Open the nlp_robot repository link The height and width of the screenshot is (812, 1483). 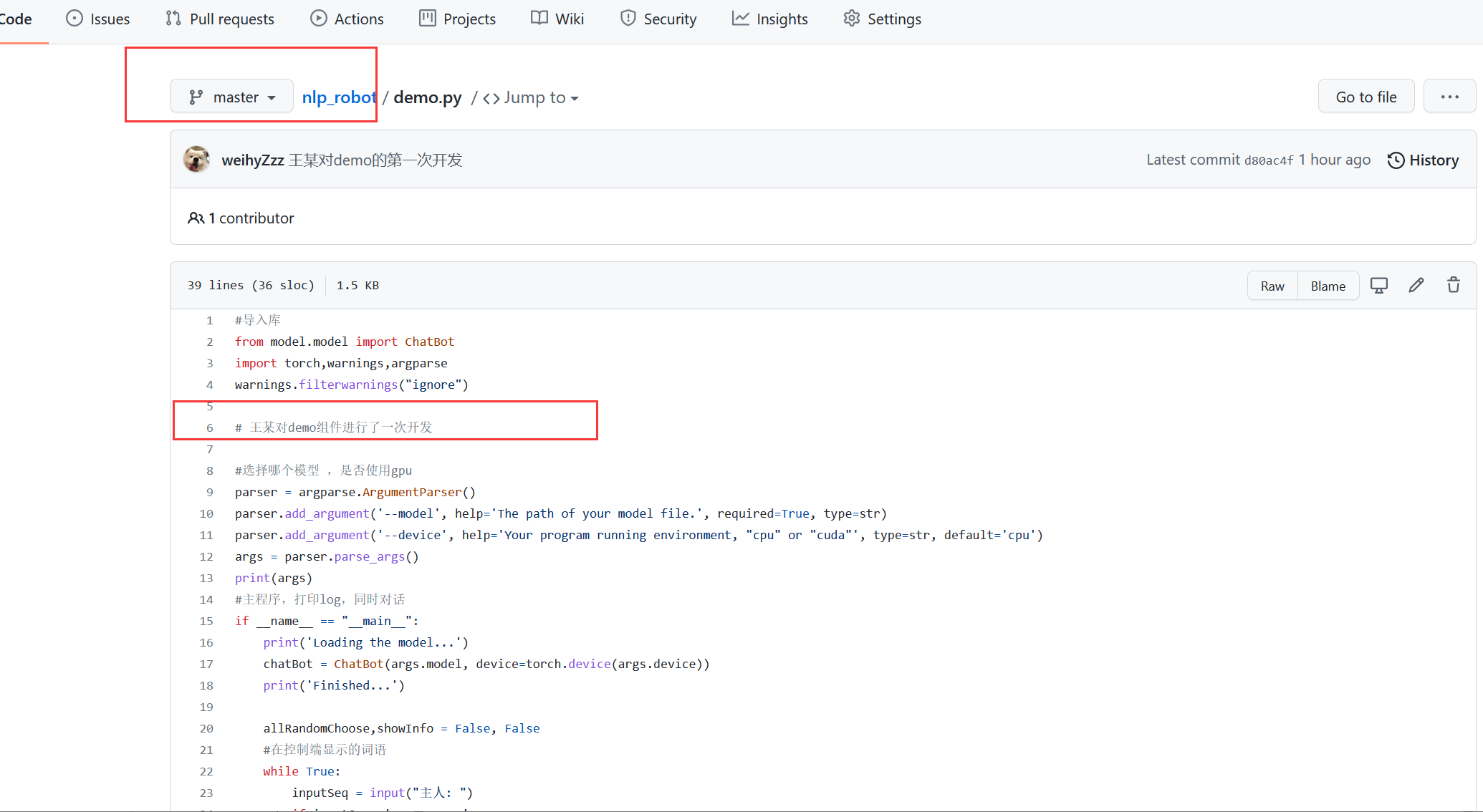[339, 97]
